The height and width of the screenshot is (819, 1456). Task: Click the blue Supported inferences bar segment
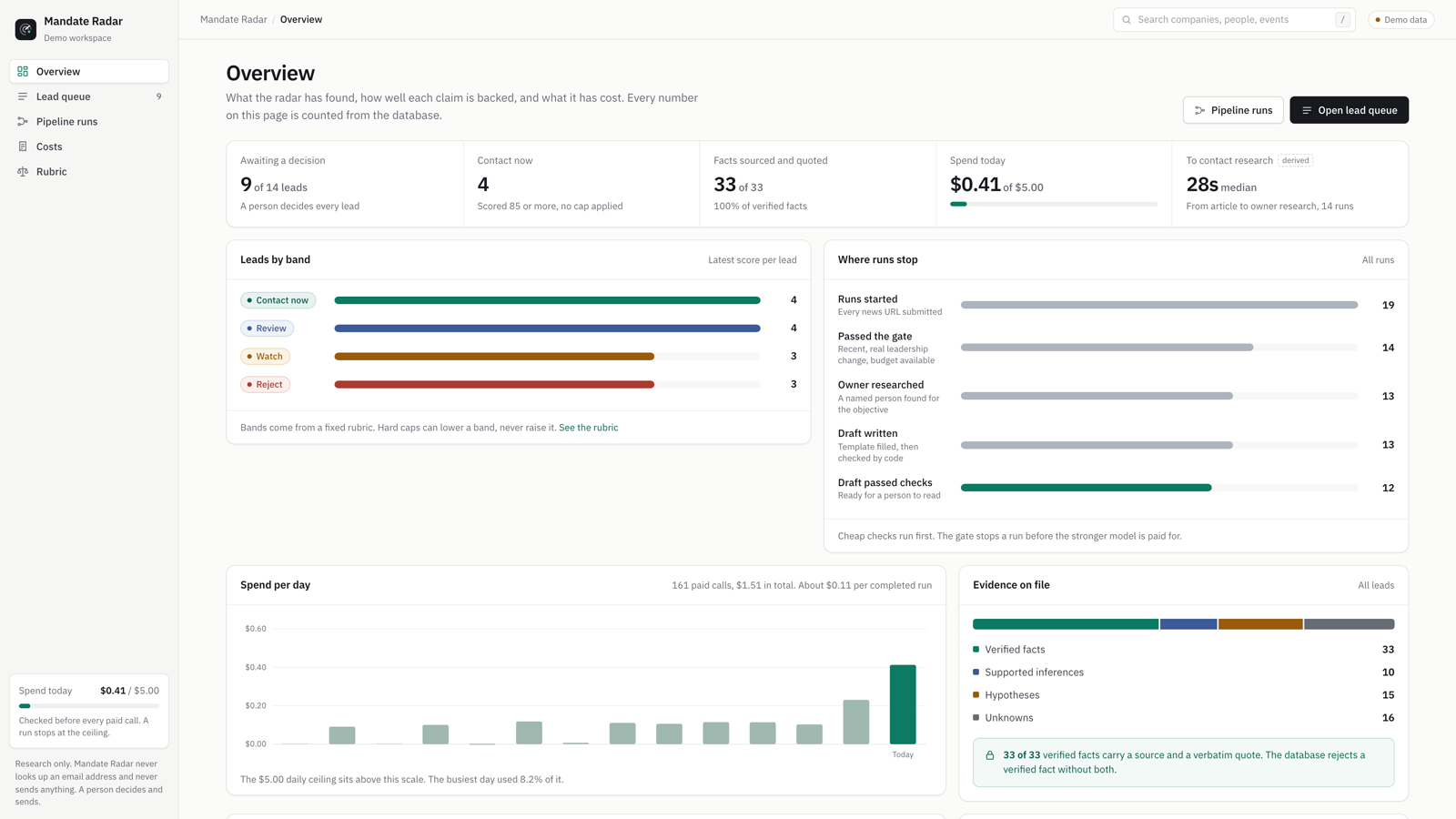tap(1188, 624)
